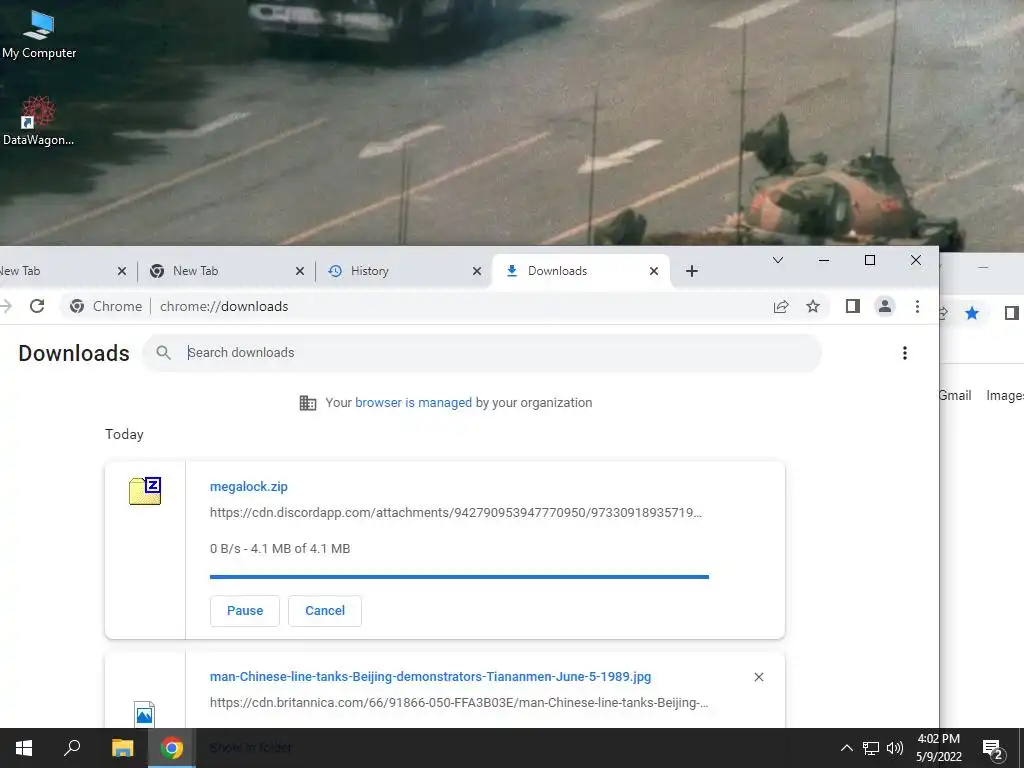Click Images link in background window
Screen dimensions: 1024x768
pyautogui.click(x=1005, y=396)
